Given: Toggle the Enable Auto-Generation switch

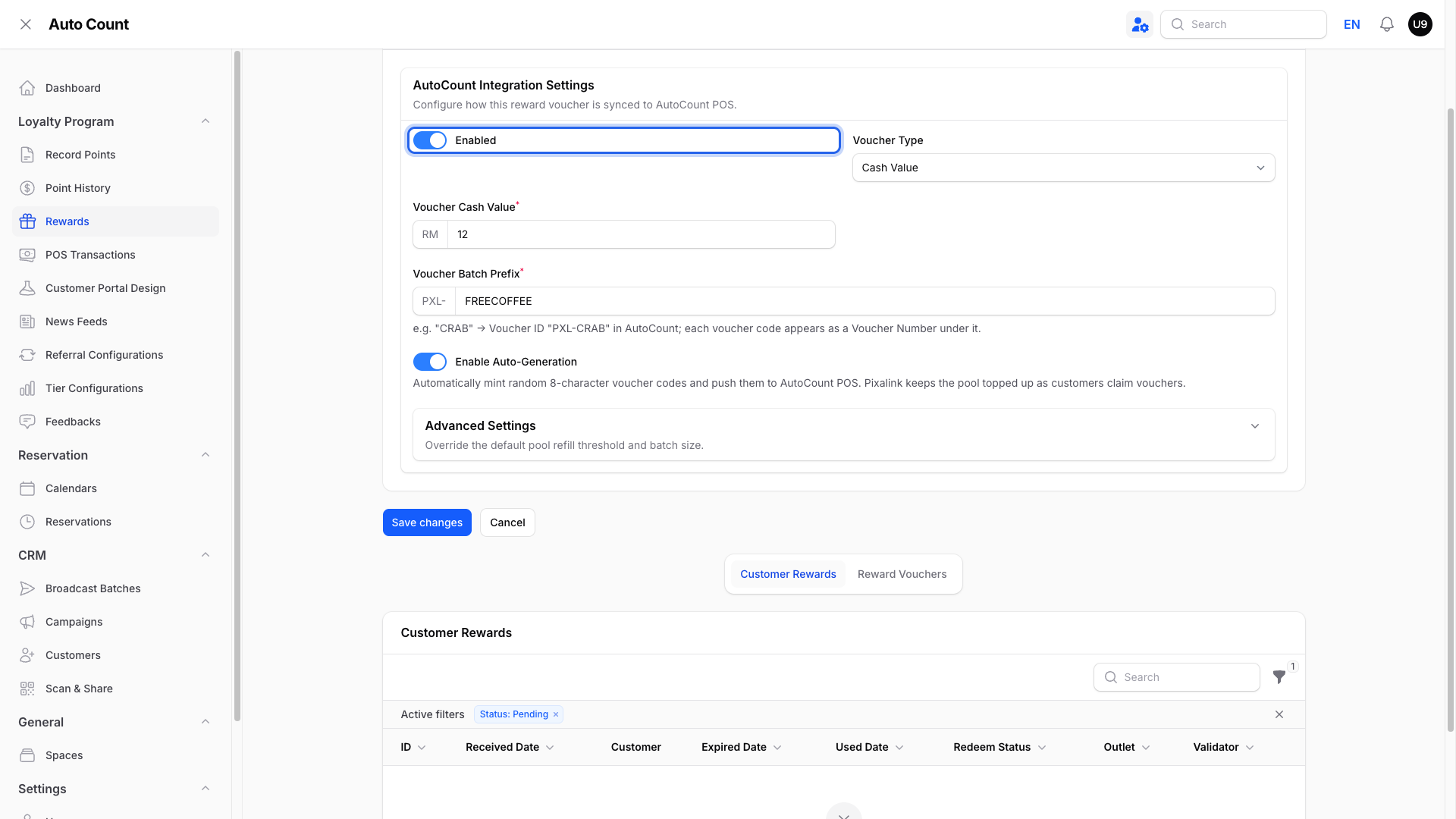Looking at the screenshot, I should 430,362.
